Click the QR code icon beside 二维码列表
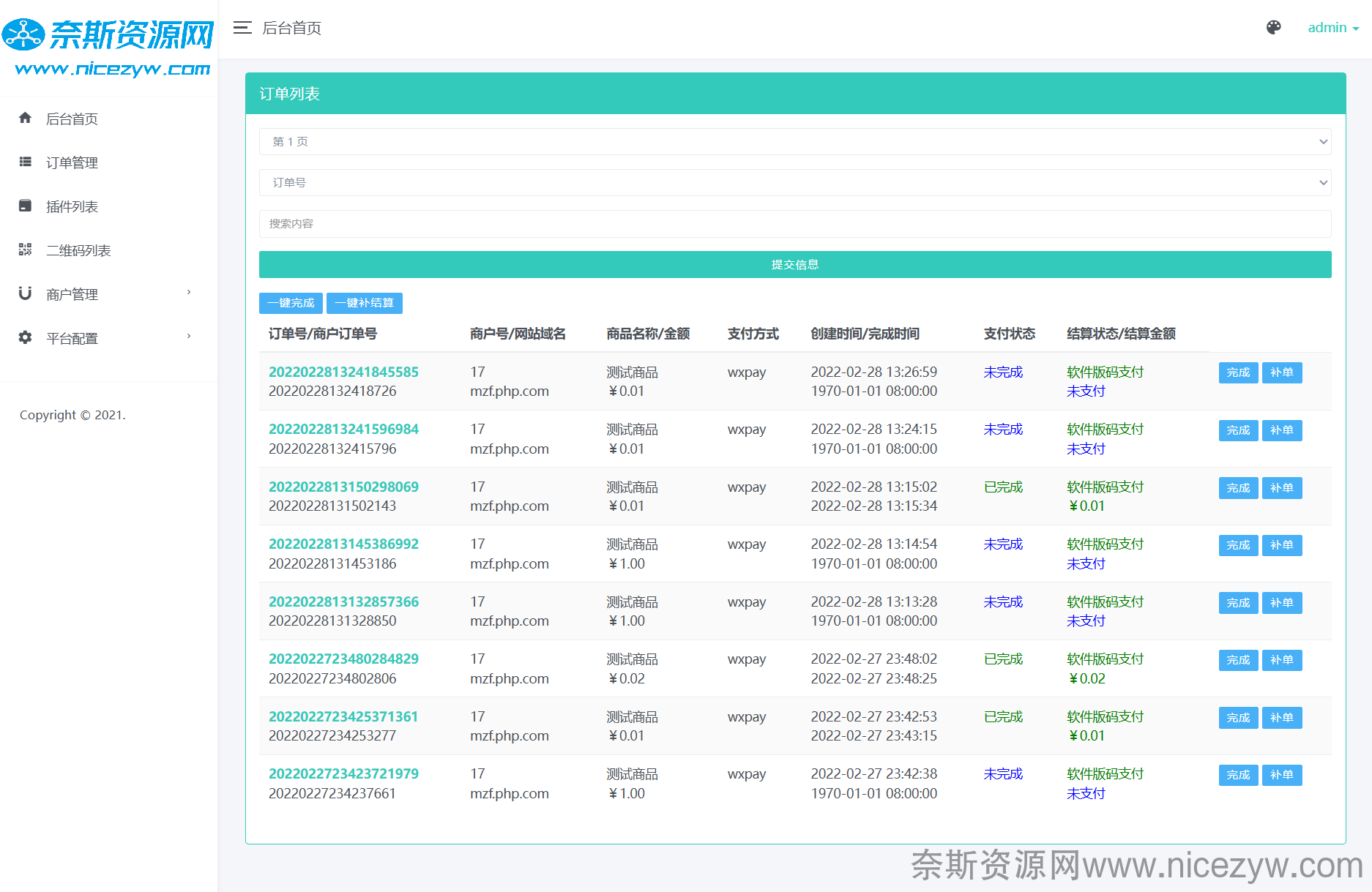The width and height of the screenshot is (1372, 892). [25, 250]
